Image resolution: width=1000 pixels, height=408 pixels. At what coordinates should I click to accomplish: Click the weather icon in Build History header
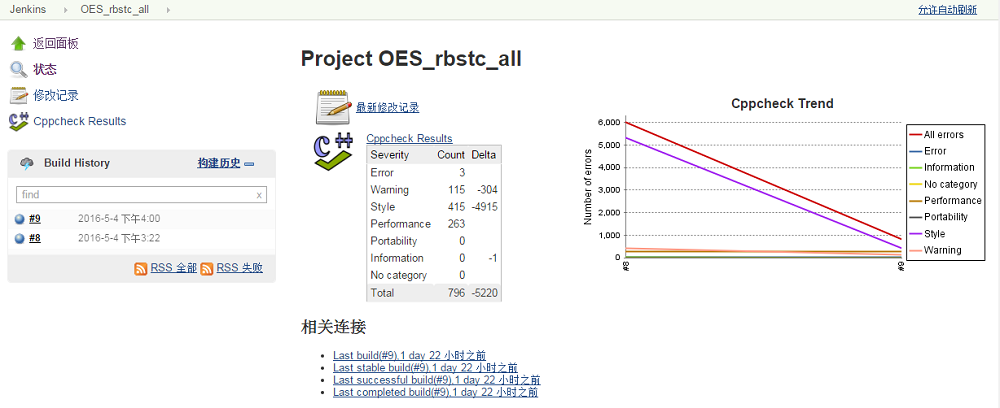(x=27, y=163)
